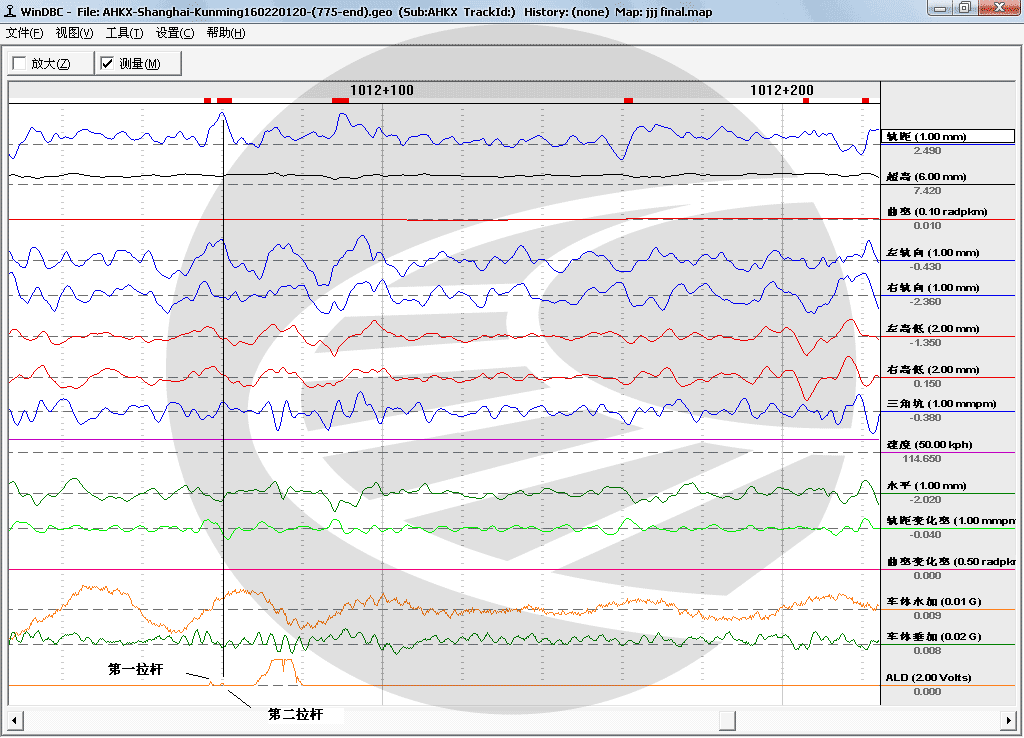Select the 曲率变化率 channel label
Image resolution: width=1024 pixels, height=738 pixels.
[x=950, y=562]
